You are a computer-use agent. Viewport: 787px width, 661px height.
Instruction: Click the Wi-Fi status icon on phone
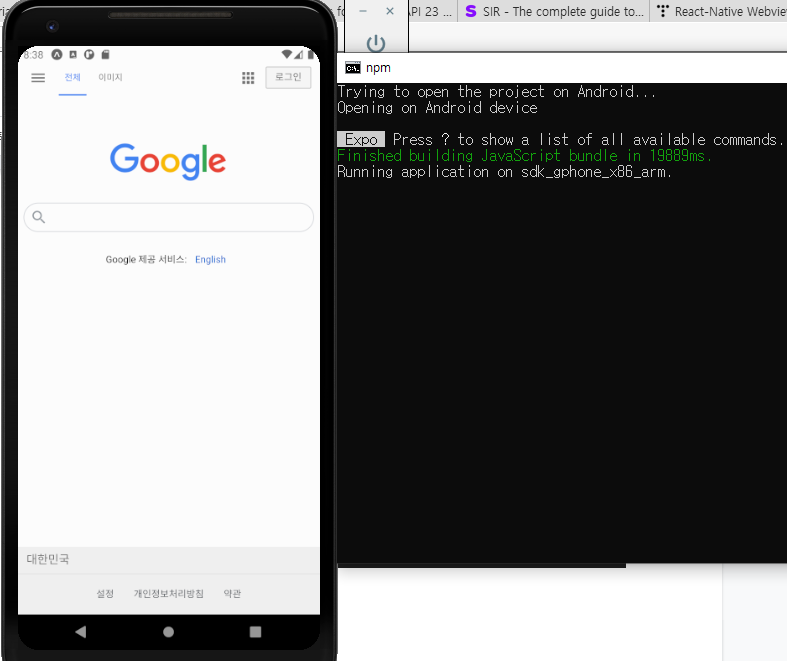coord(287,54)
